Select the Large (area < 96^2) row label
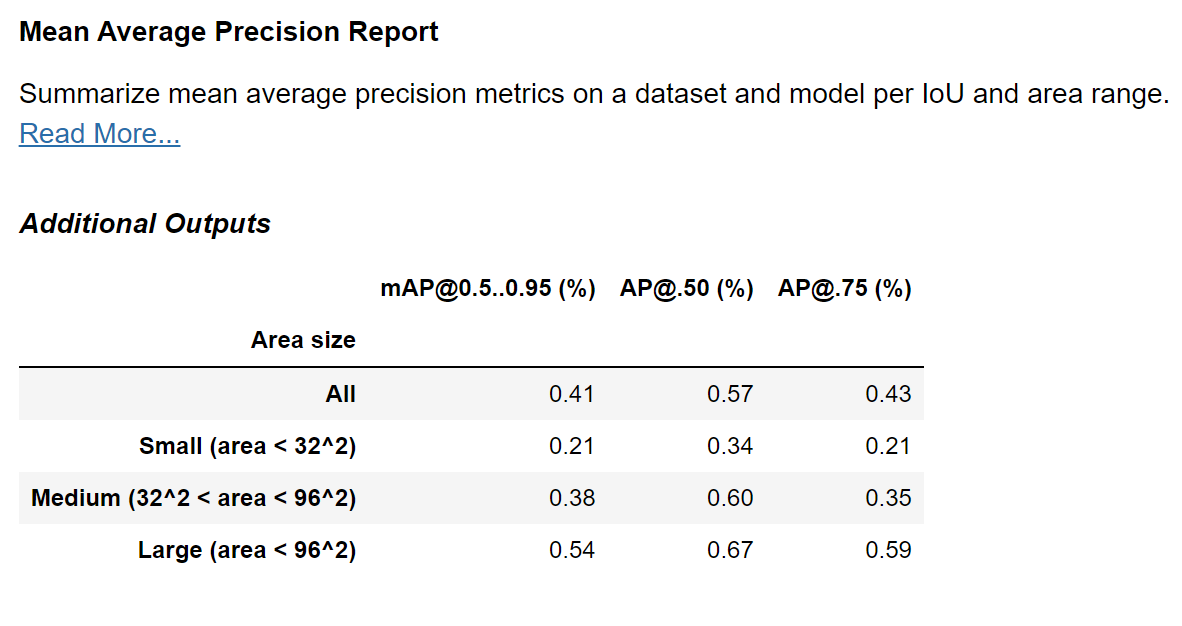This screenshot has height=626, width=1182. click(247, 550)
